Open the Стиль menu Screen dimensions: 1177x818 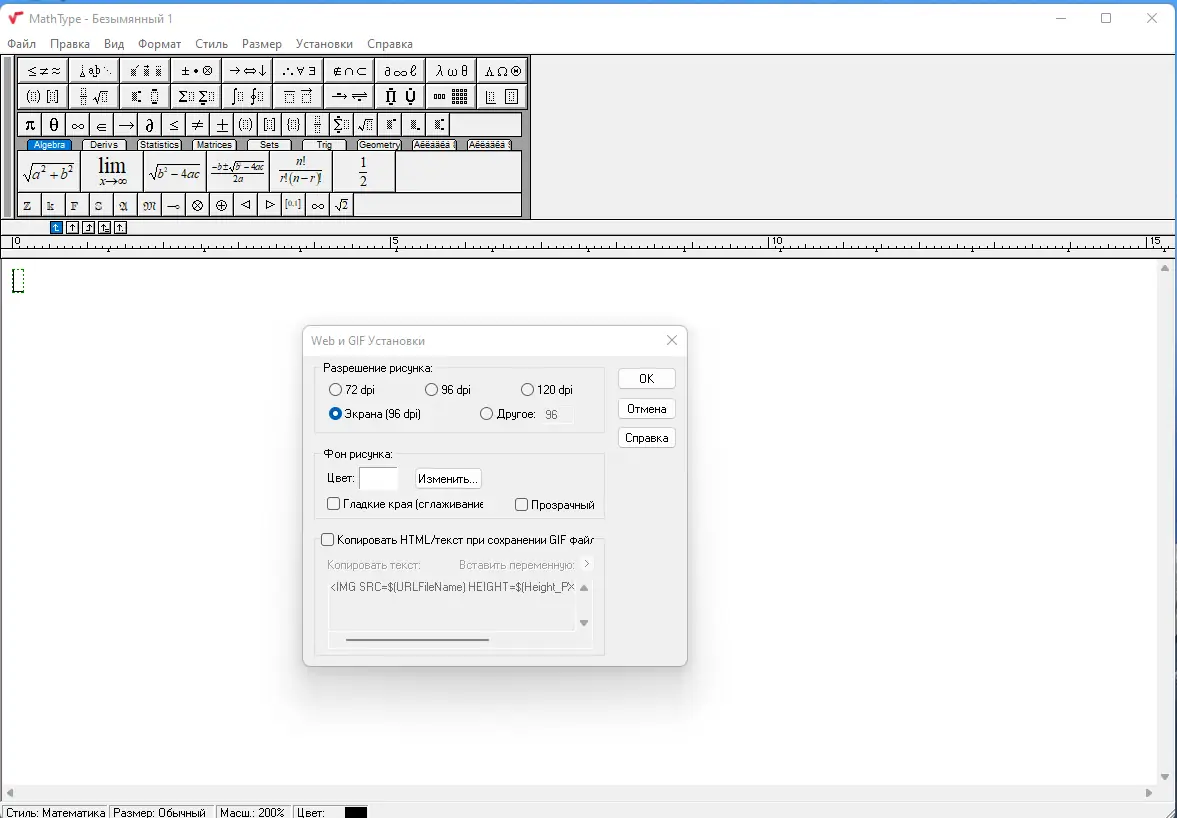coord(212,44)
